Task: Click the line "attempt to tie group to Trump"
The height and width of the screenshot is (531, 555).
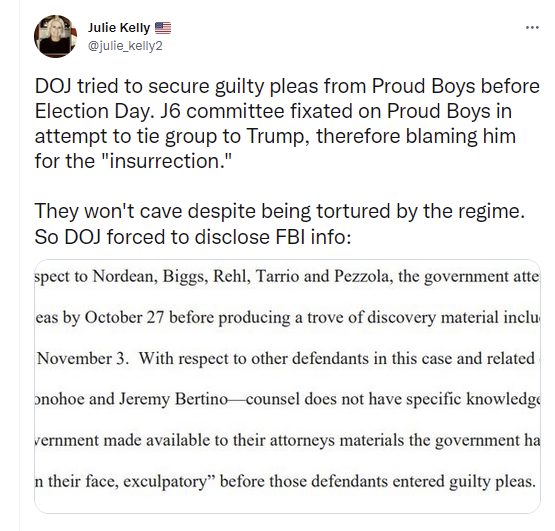Action: [x=275, y=137]
